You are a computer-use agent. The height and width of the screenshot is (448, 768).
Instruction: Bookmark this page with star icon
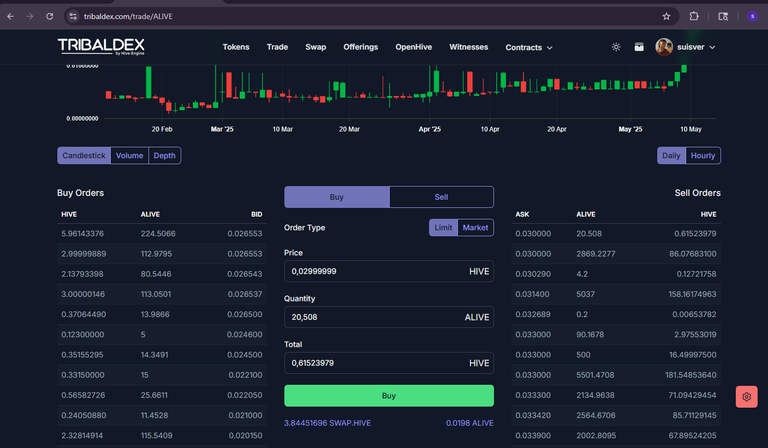click(666, 16)
